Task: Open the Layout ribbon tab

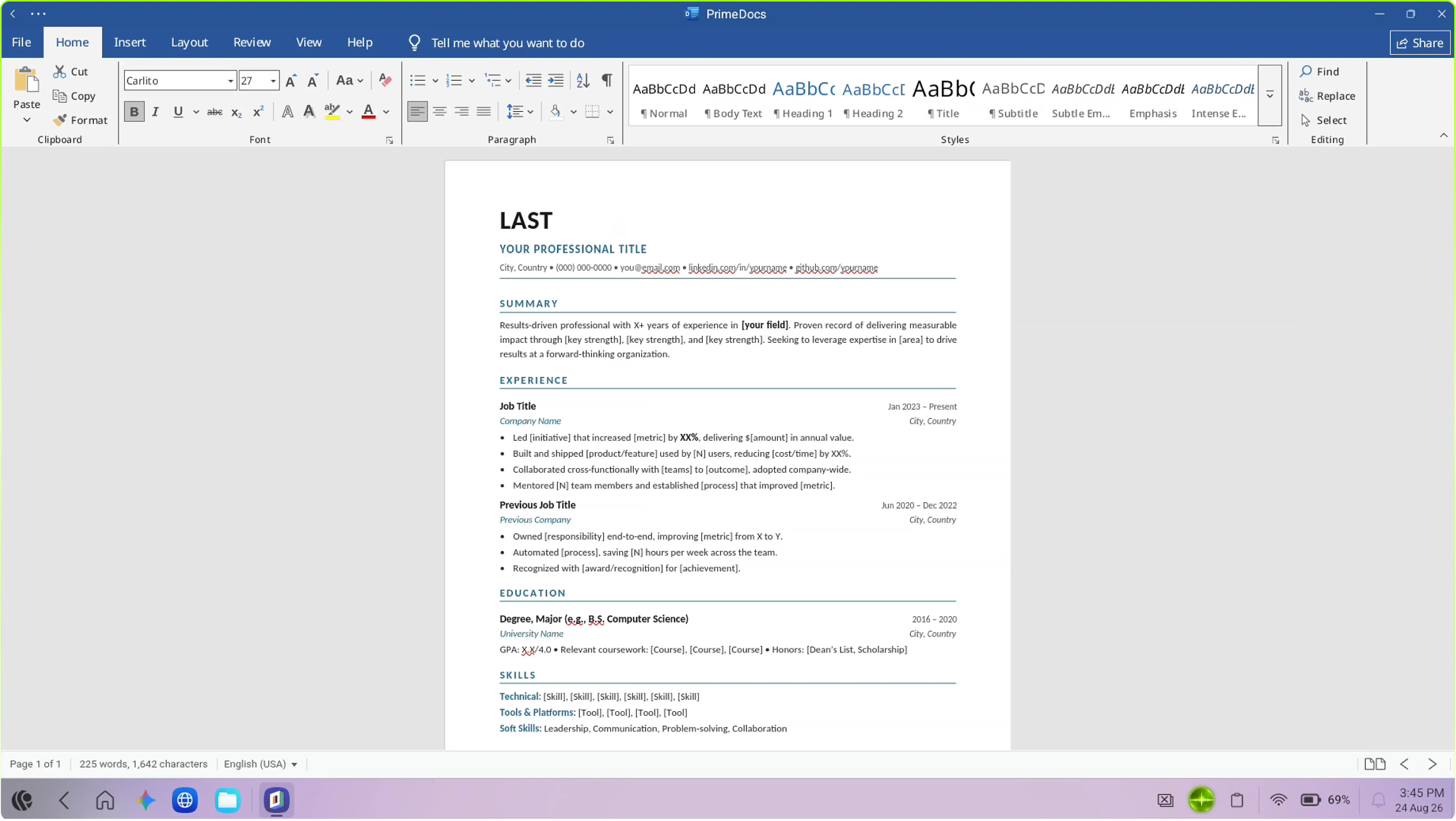Action: coord(189,42)
